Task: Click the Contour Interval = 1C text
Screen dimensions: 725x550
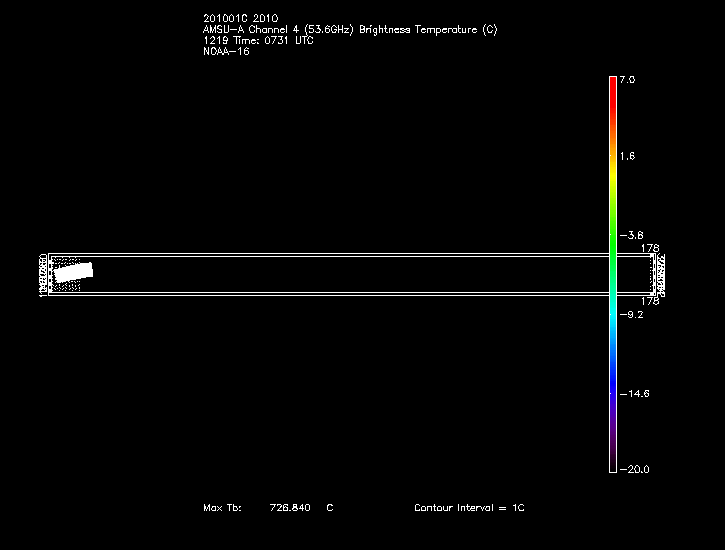Action: pos(469,508)
